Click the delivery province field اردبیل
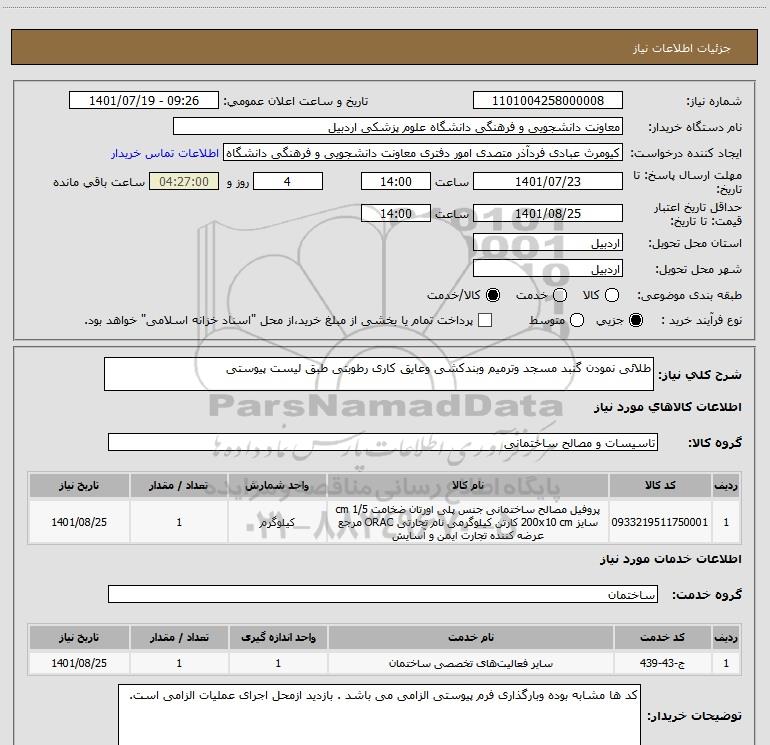 coord(548,243)
